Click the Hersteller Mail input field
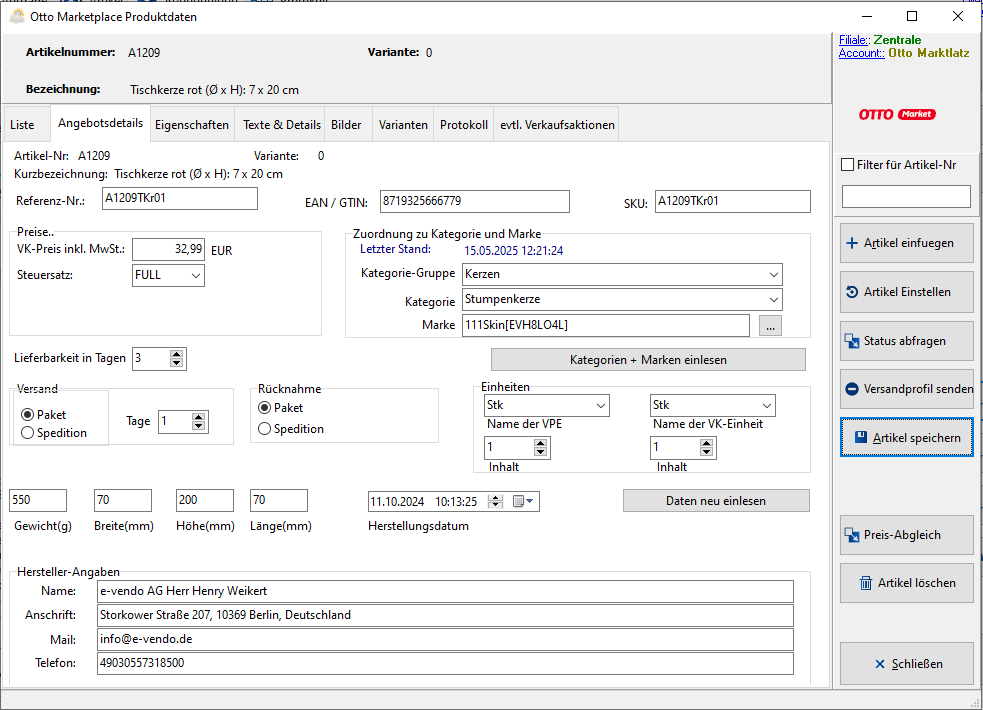Viewport: 983px width, 710px height. coord(445,640)
